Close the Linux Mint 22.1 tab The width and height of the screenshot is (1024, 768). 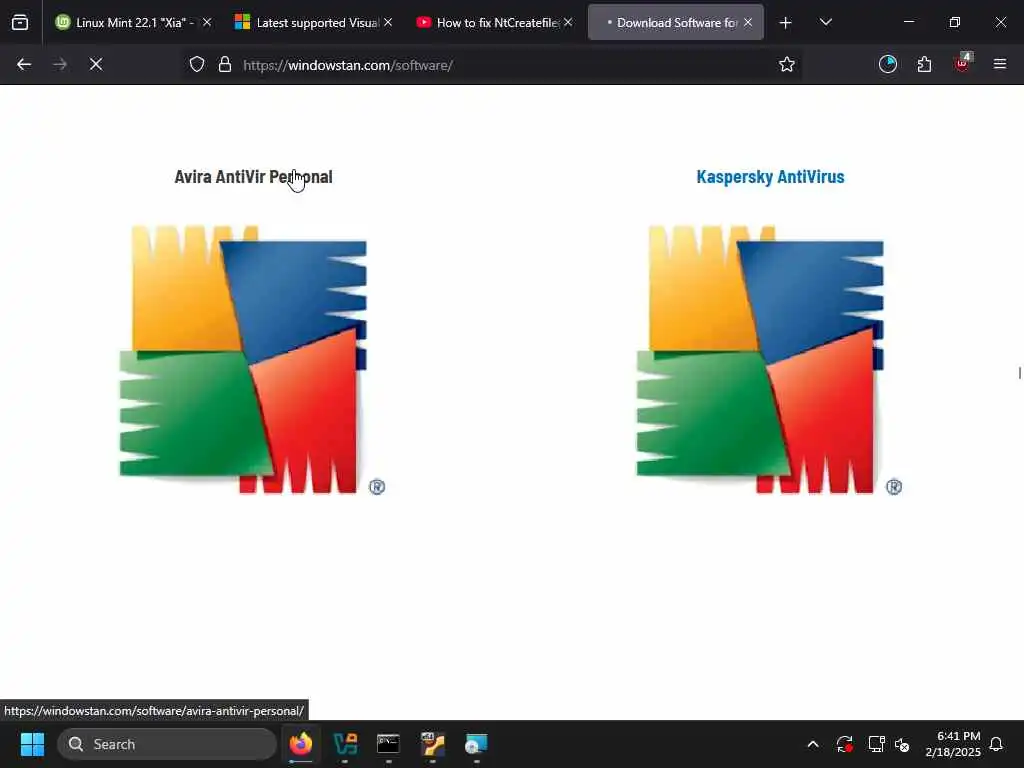click(x=207, y=23)
